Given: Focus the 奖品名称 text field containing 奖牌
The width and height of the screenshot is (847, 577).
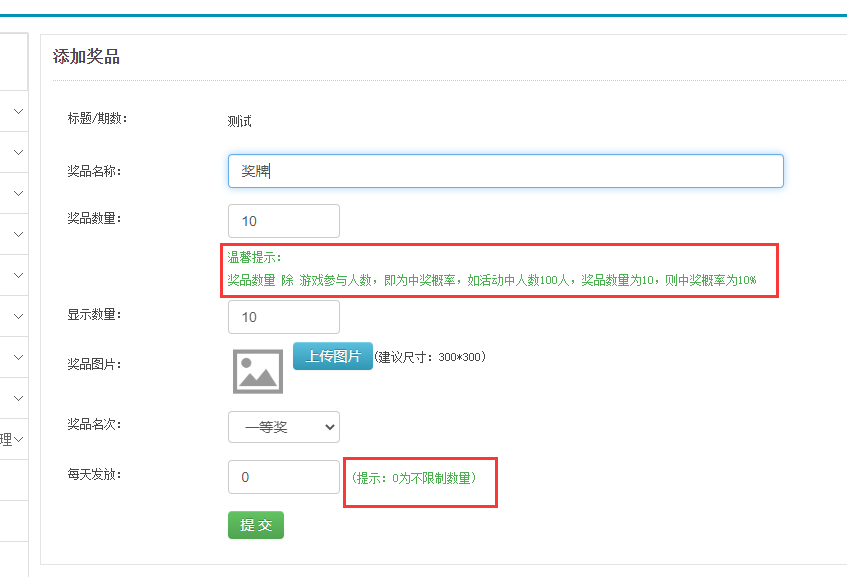Looking at the screenshot, I should point(505,171).
